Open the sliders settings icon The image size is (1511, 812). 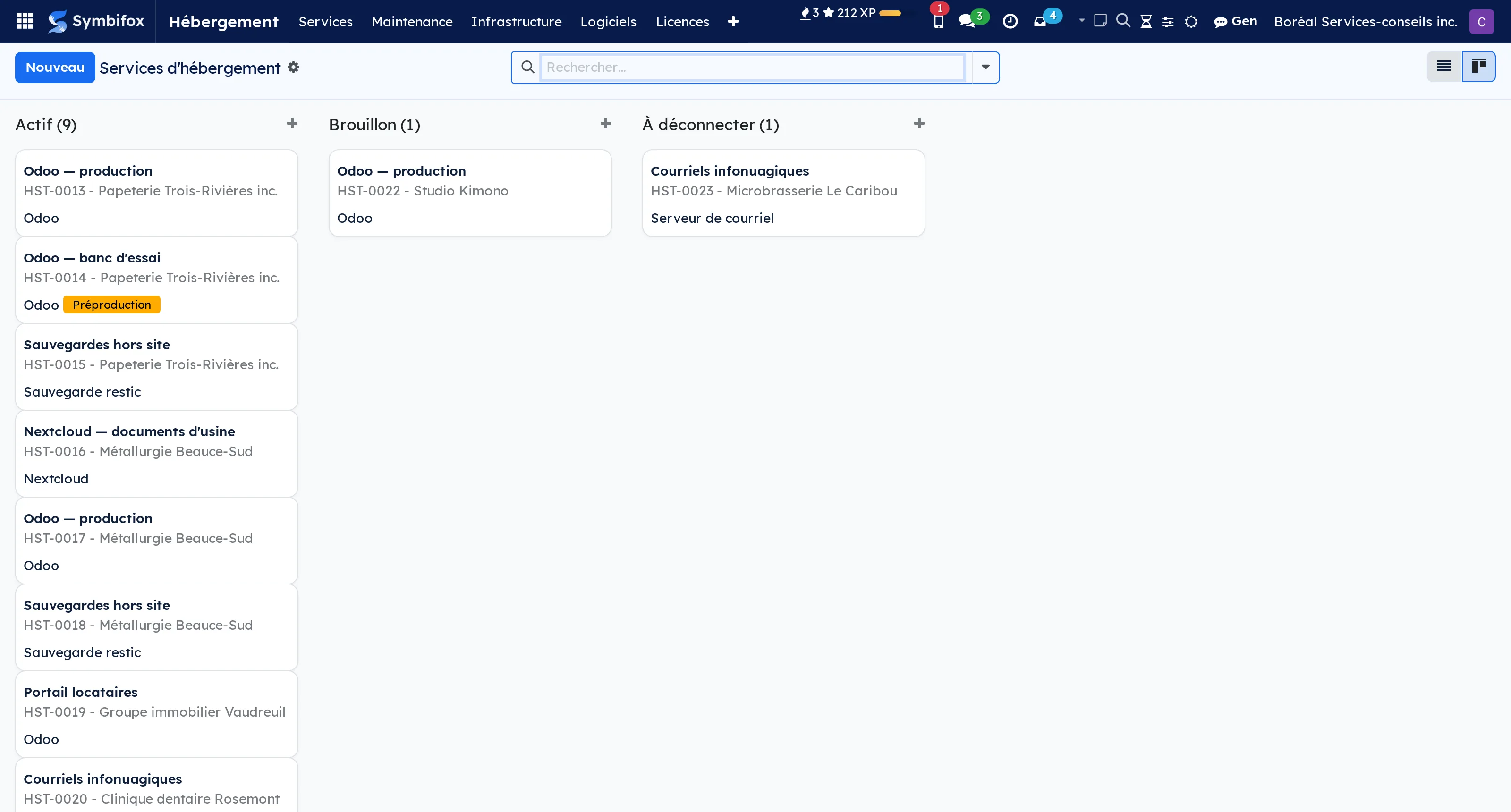click(x=1168, y=22)
